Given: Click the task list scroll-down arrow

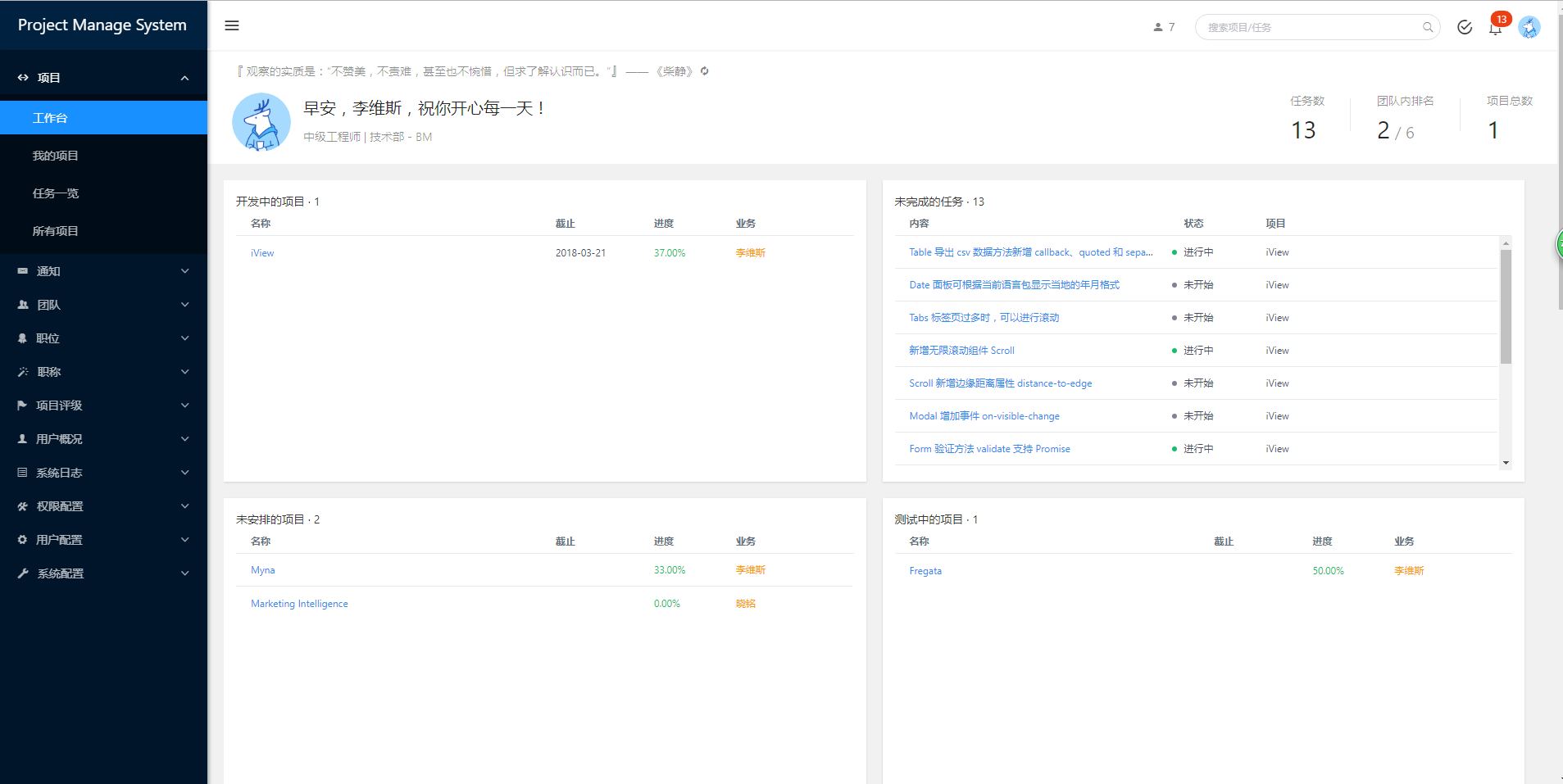Looking at the screenshot, I should click(1506, 463).
